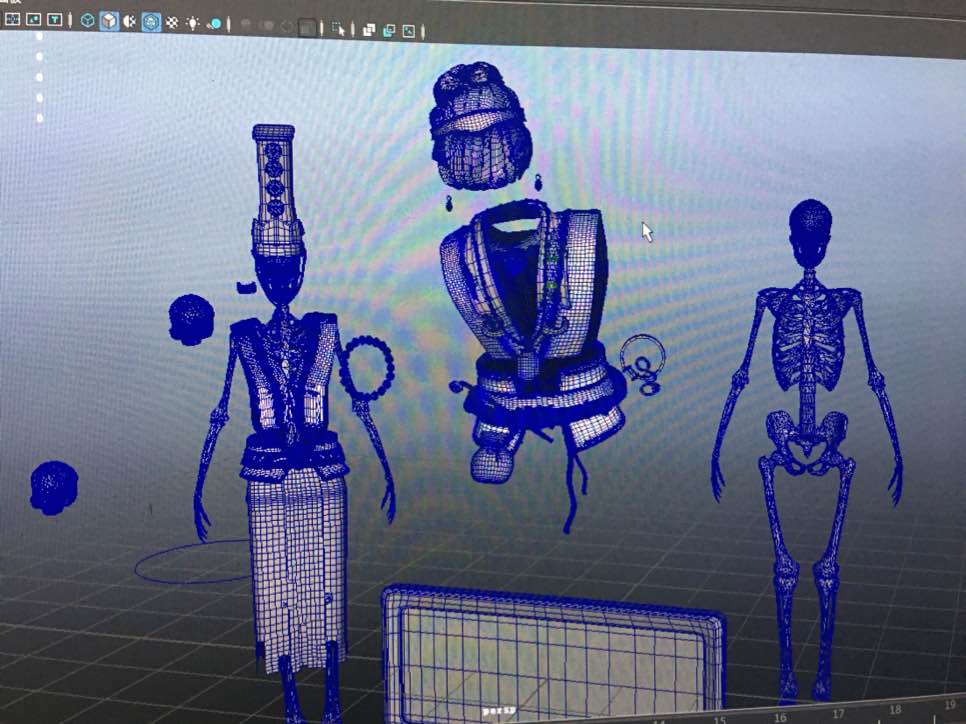Click the dimmed ambient occlusion icon
Viewport: 966px width, 724px height.
click(246, 25)
